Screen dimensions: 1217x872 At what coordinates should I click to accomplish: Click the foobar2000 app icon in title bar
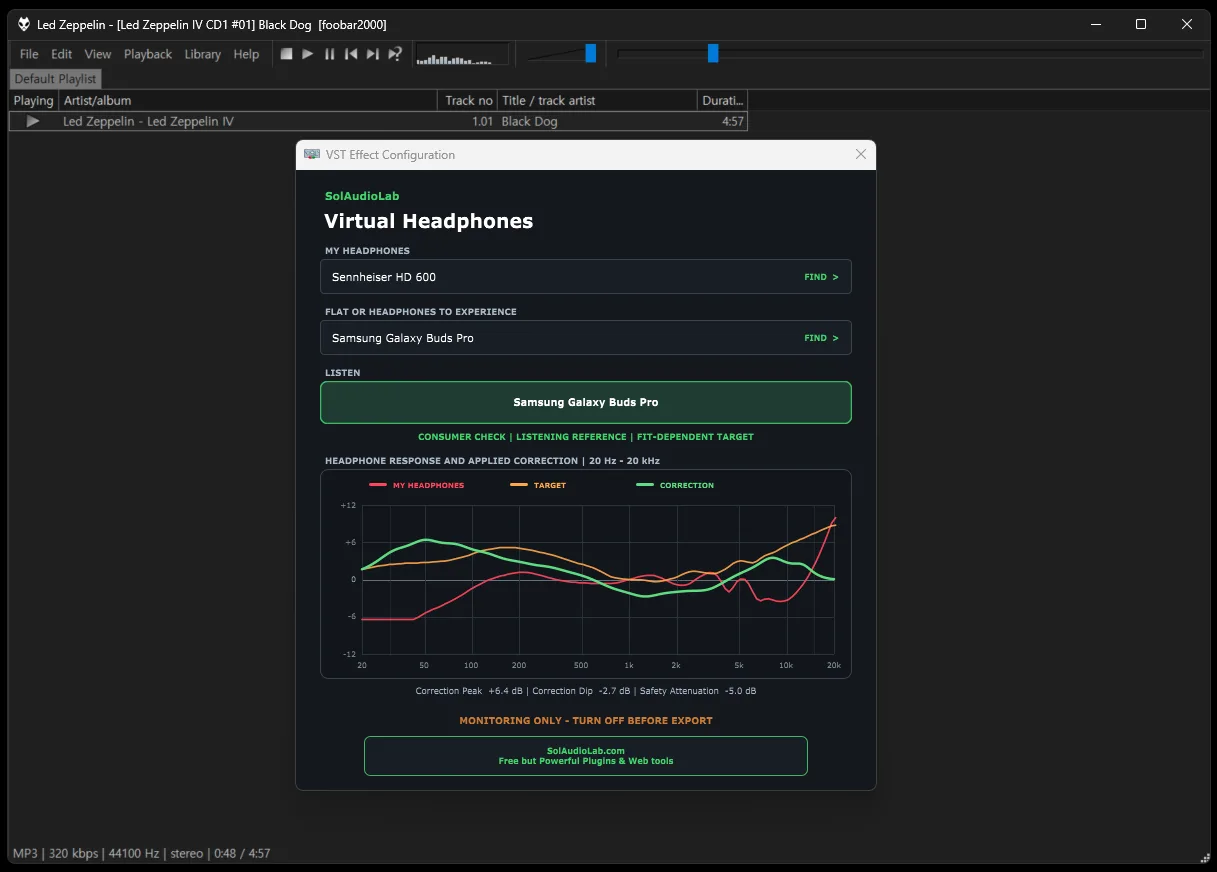(24, 24)
